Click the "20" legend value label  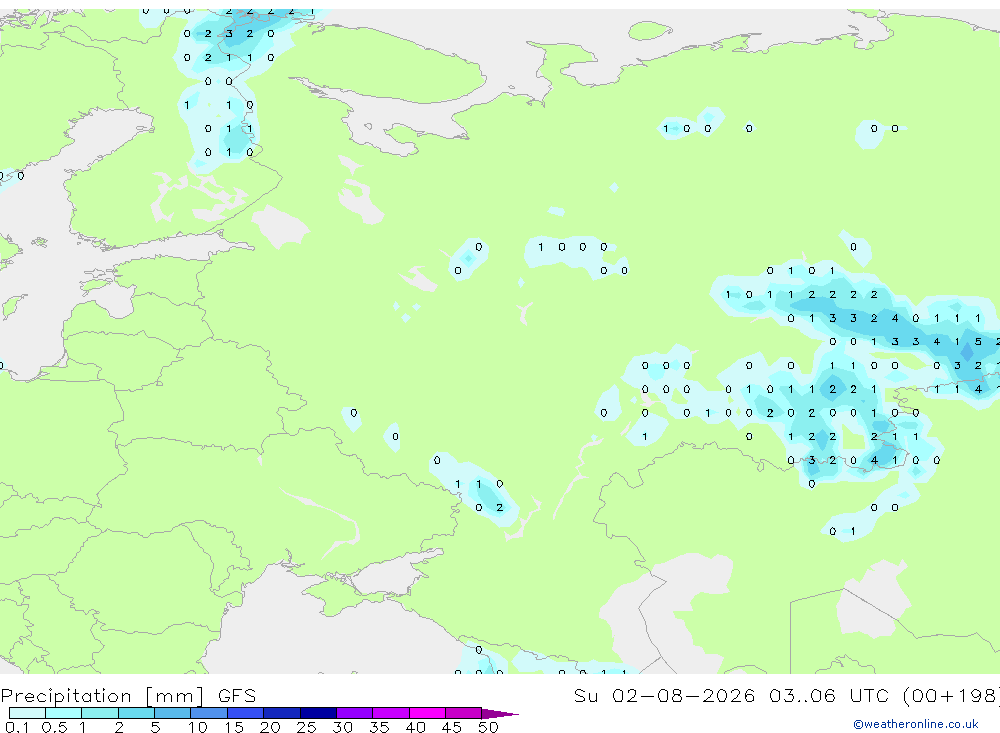(270, 727)
